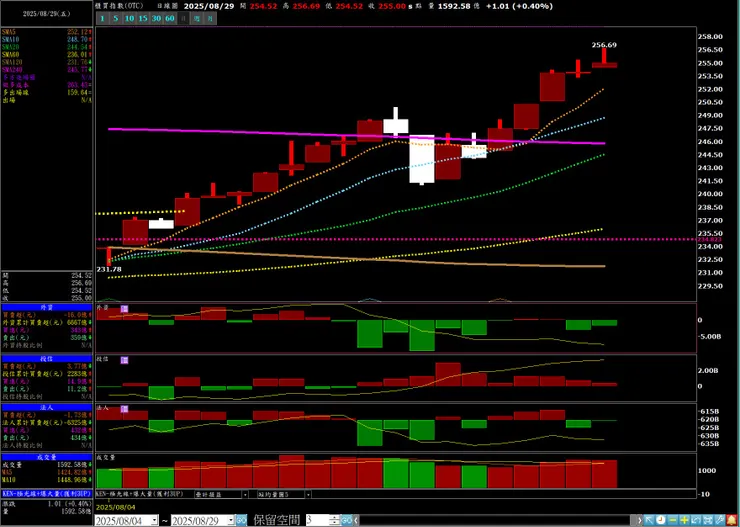Select the 外資 blue panel header
This screenshot has height=527, width=740.
coord(47,307)
